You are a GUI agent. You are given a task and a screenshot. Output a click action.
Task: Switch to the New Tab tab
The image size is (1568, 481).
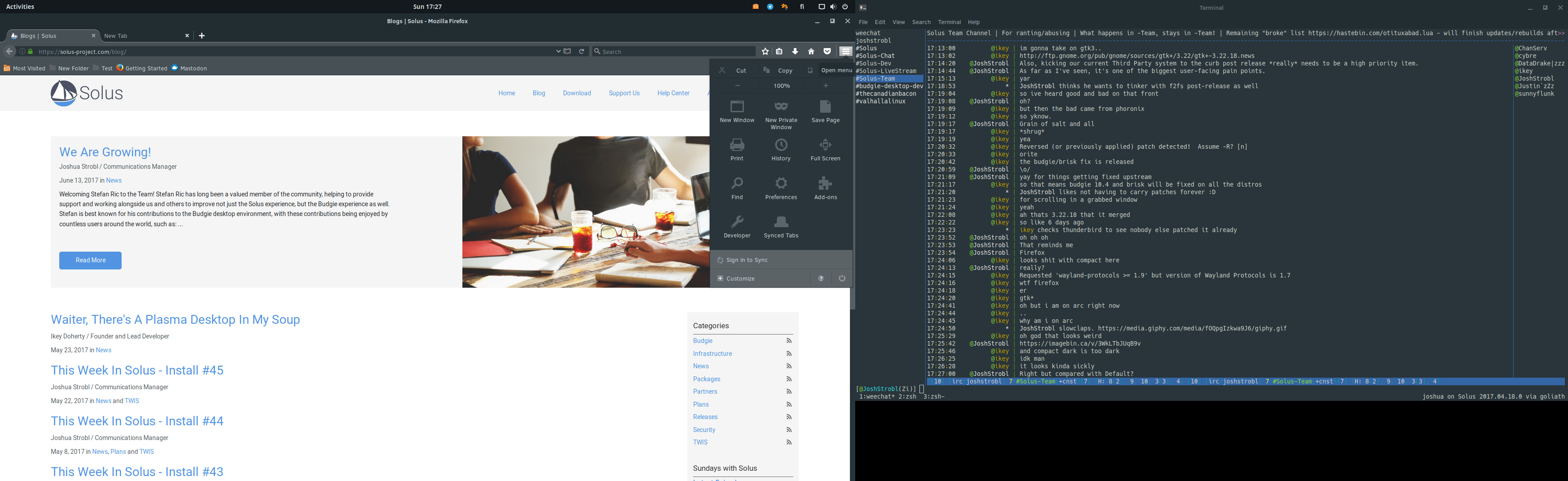(x=143, y=36)
